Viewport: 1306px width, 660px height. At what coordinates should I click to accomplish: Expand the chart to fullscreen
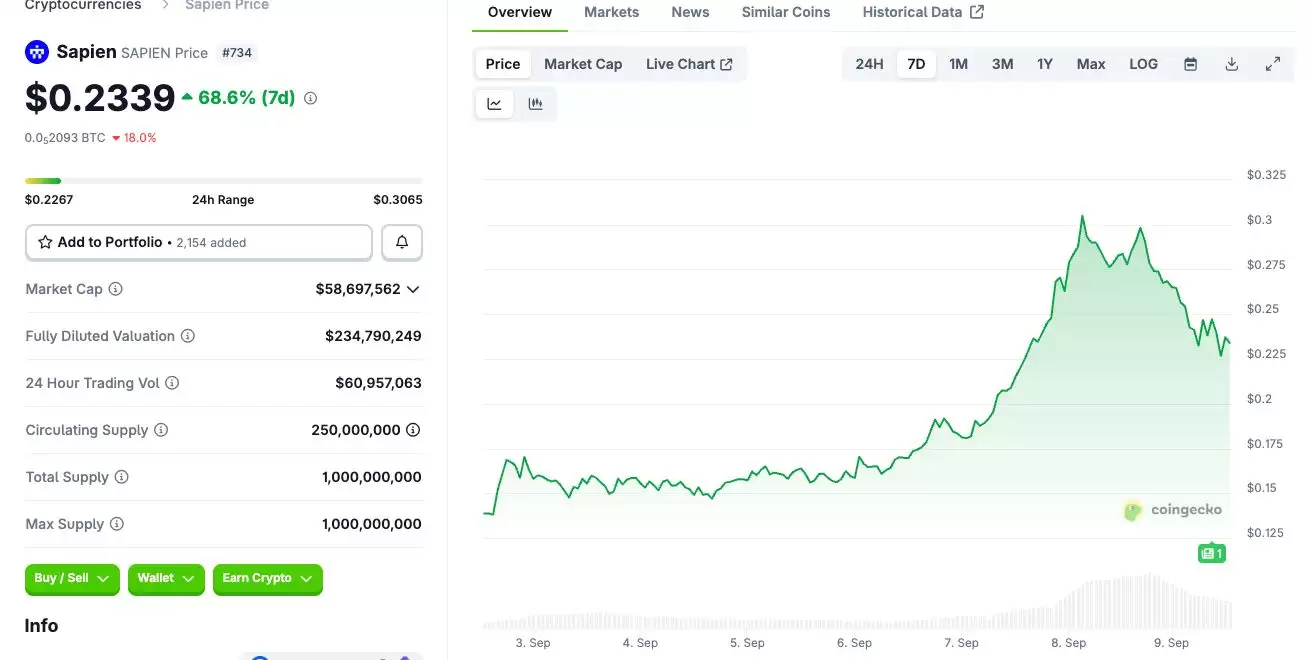pyautogui.click(x=1273, y=63)
